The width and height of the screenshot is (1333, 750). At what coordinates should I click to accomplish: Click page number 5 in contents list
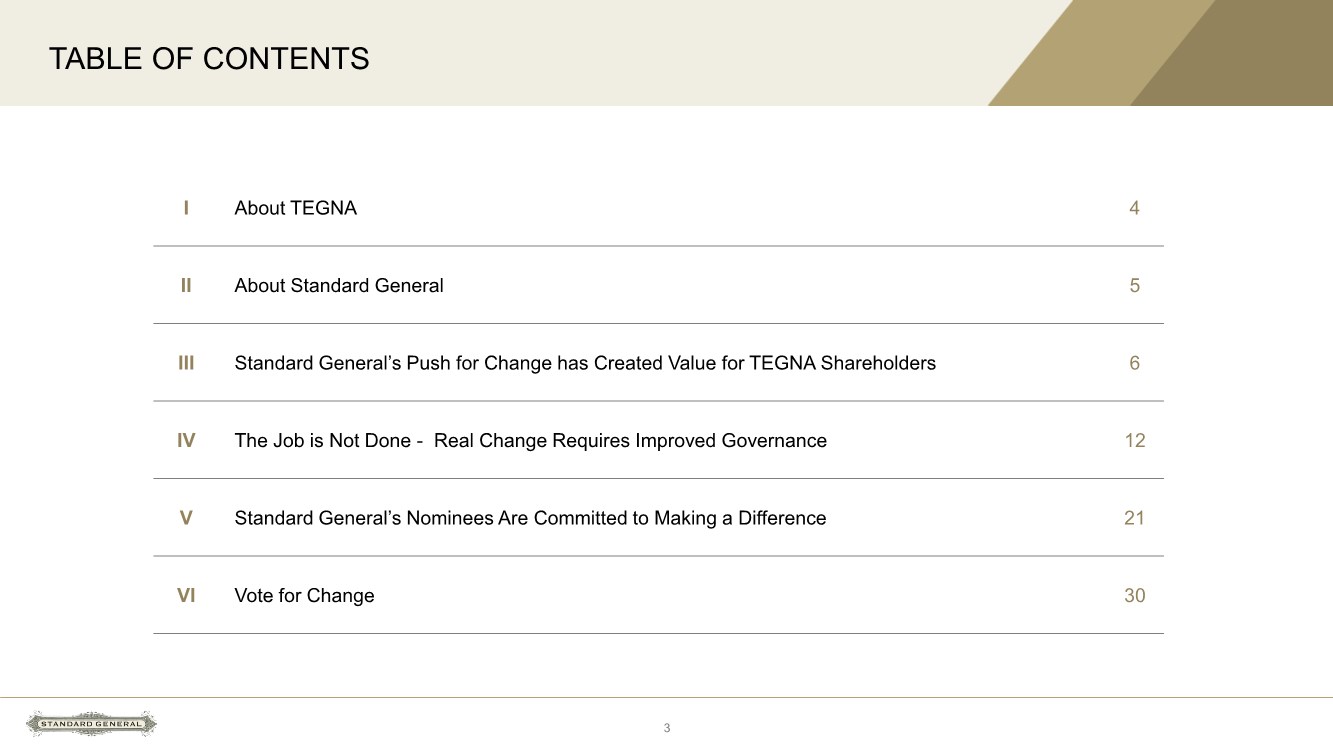click(1134, 286)
